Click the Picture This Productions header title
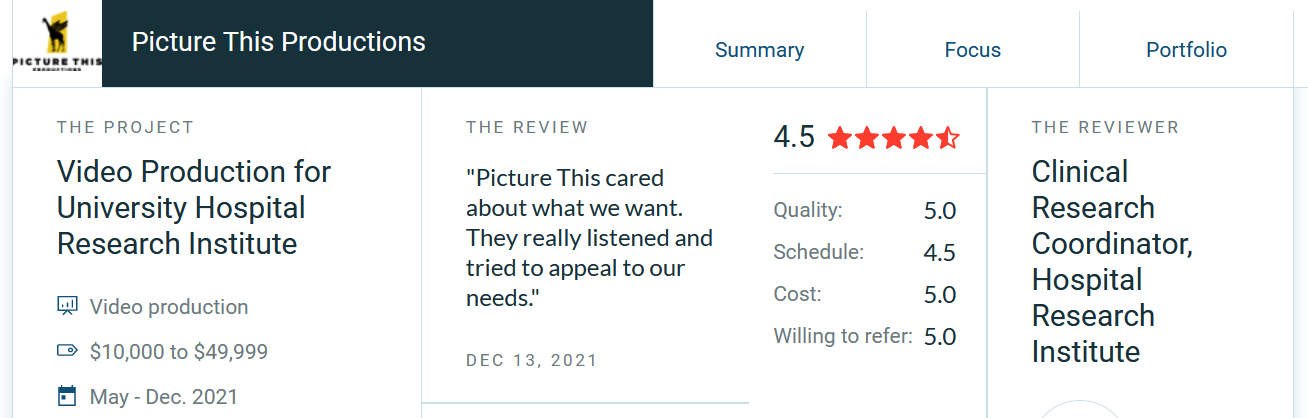 coord(279,42)
